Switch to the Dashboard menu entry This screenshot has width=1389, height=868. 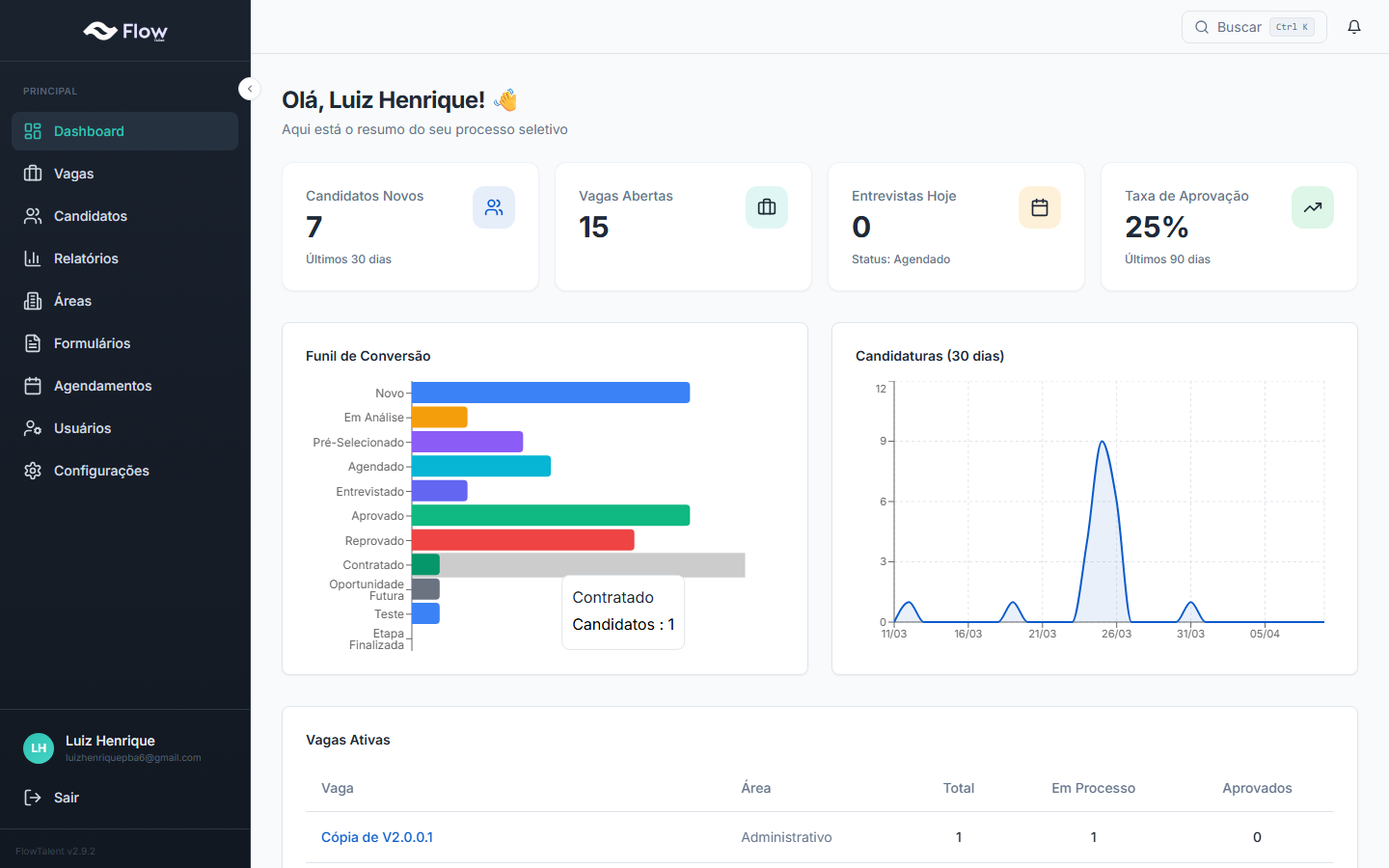[x=89, y=131]
